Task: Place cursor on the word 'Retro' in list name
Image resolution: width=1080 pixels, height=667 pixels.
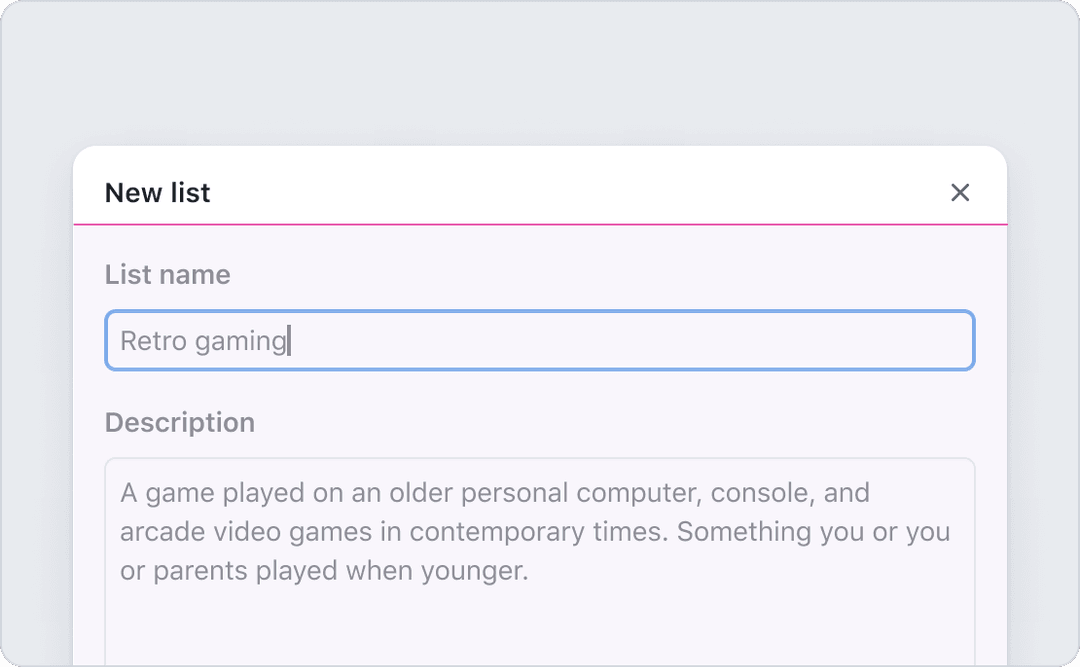Action: pos(154,340)
